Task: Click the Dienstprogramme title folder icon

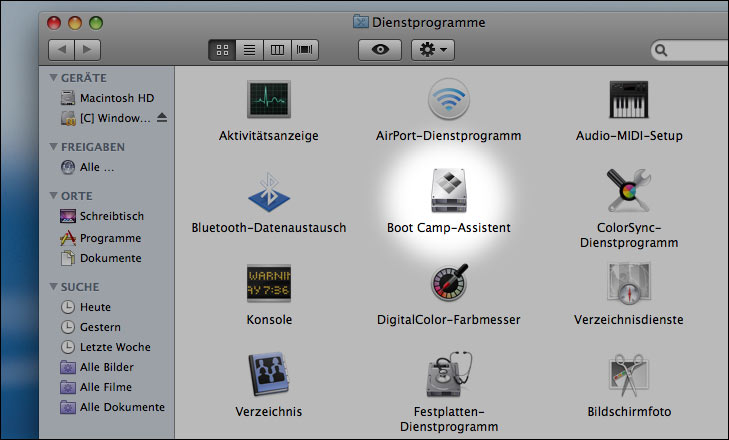Action: 360,21
